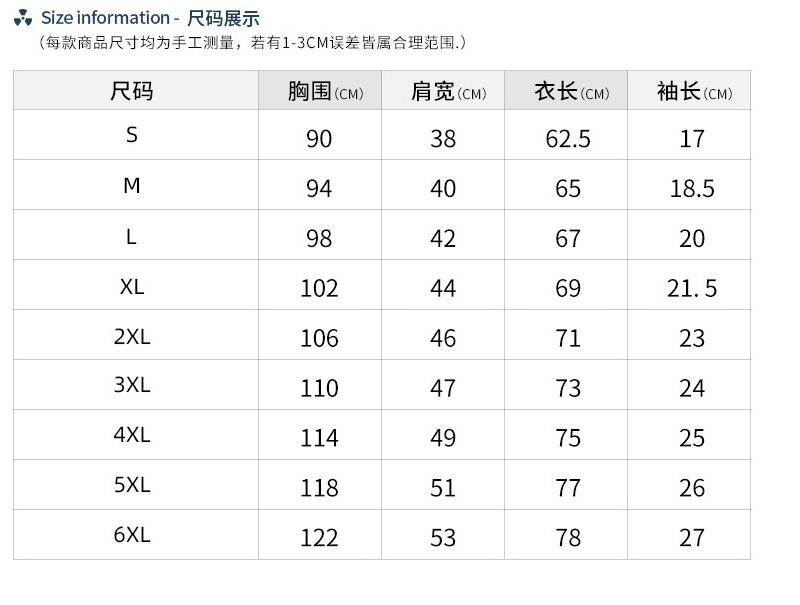Viewport: 800px width, 605px height.
Task: Click the chest value 102 cell
Action: click(320, 285)
